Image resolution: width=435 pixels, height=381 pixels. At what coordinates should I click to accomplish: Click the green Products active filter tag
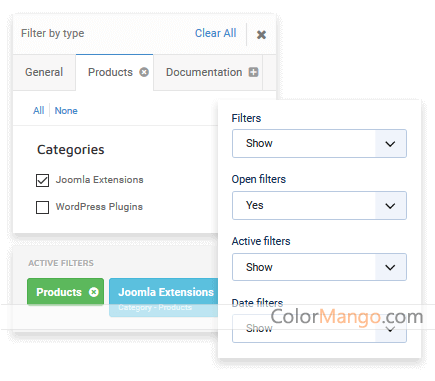(x=65, y=292)
